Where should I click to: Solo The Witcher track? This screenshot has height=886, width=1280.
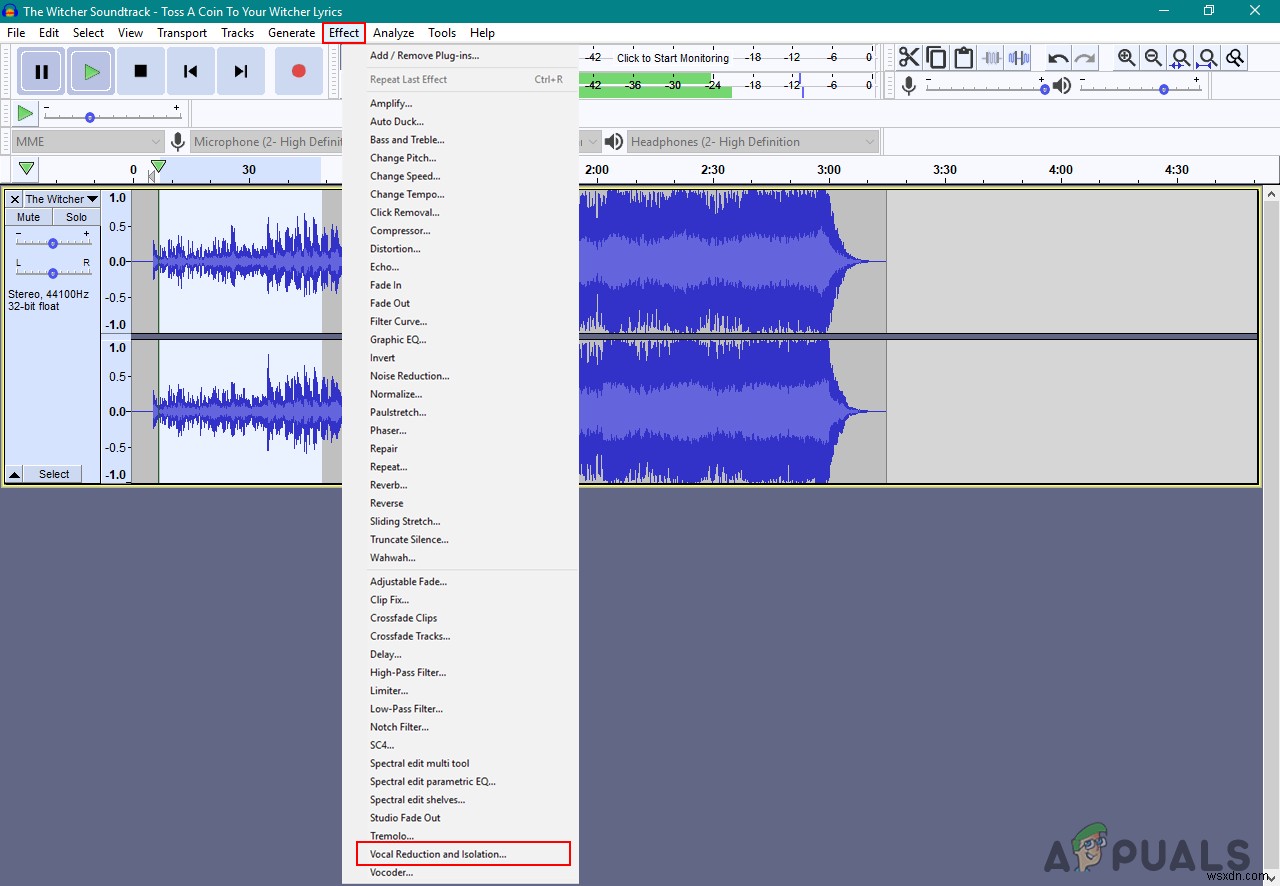coord(77,217)
